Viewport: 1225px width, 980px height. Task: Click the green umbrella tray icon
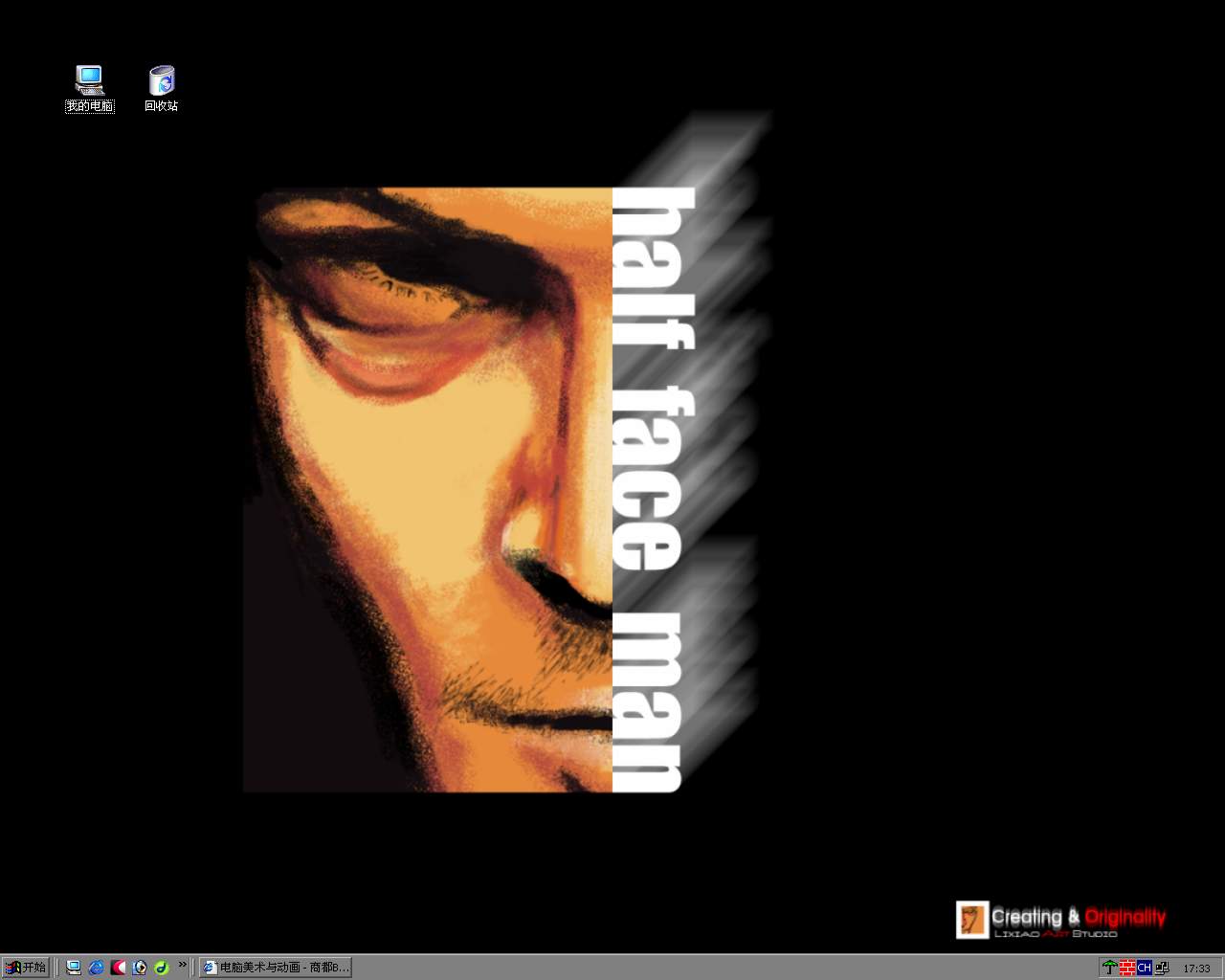click(x=1109, y=968)
